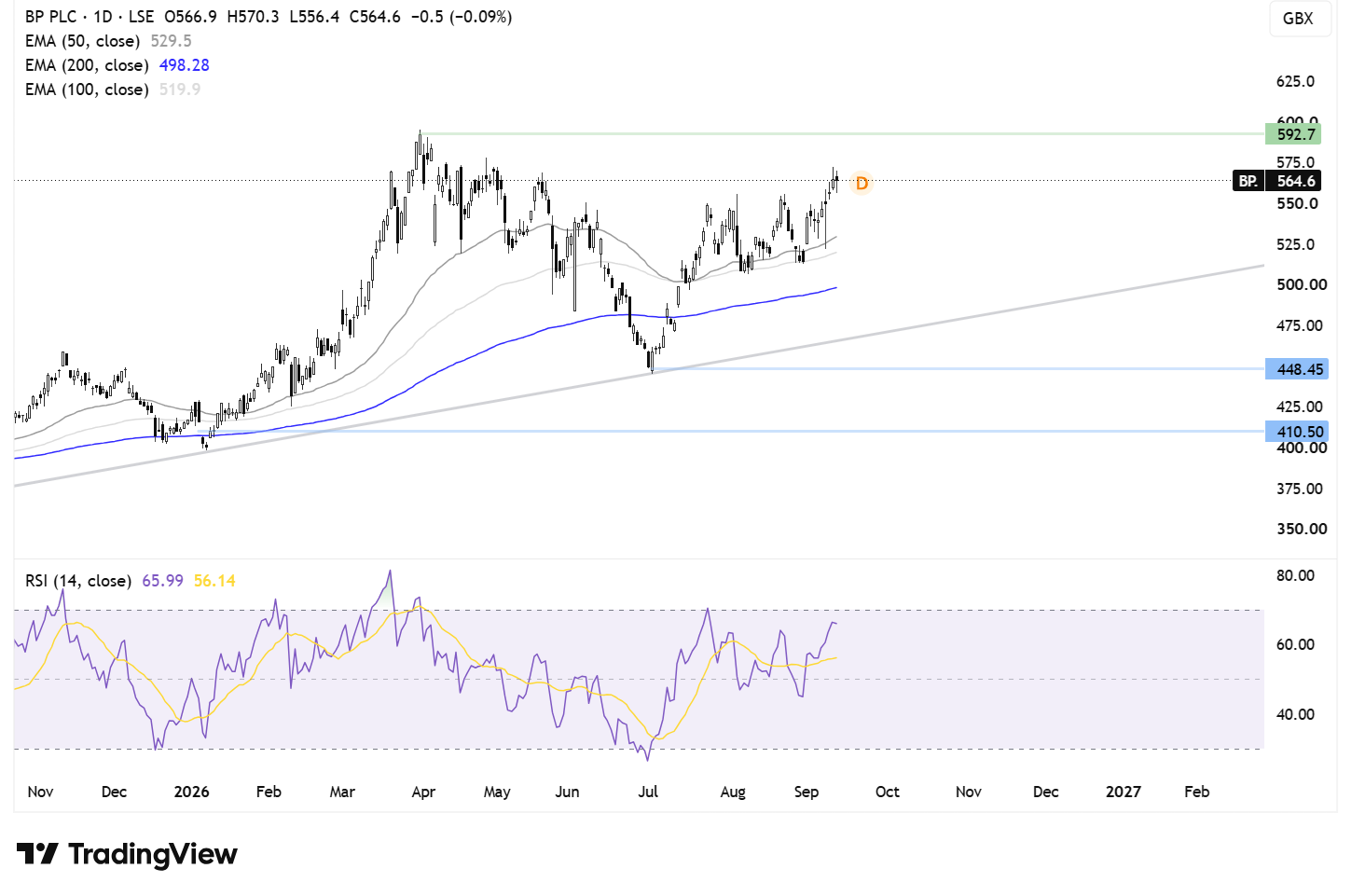This screenshot has width=1351, height=896.
Task: Click the RSI moving average value 56.14
Action: tap(214, 581)
